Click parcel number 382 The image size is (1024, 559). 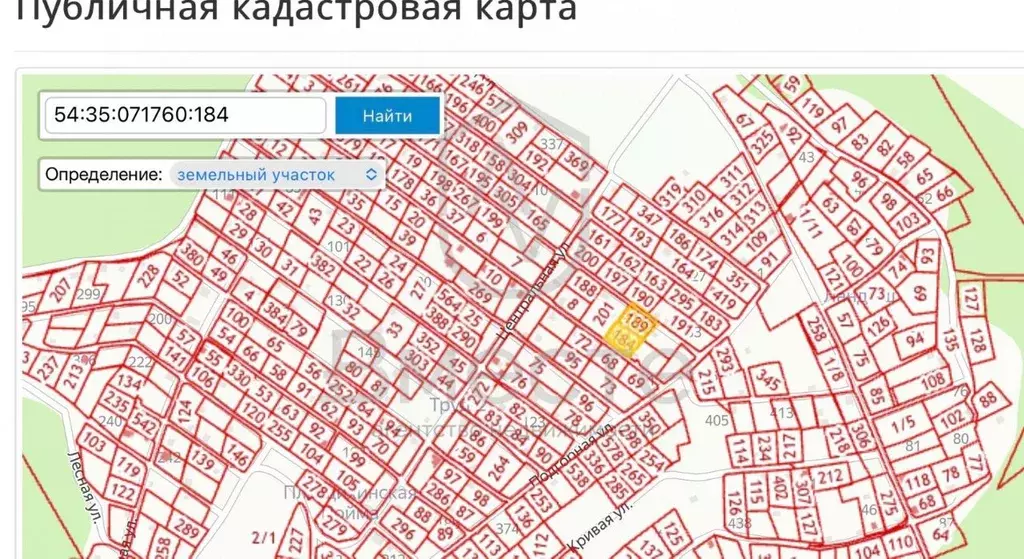pyautogui.click(x=323, y=263)
